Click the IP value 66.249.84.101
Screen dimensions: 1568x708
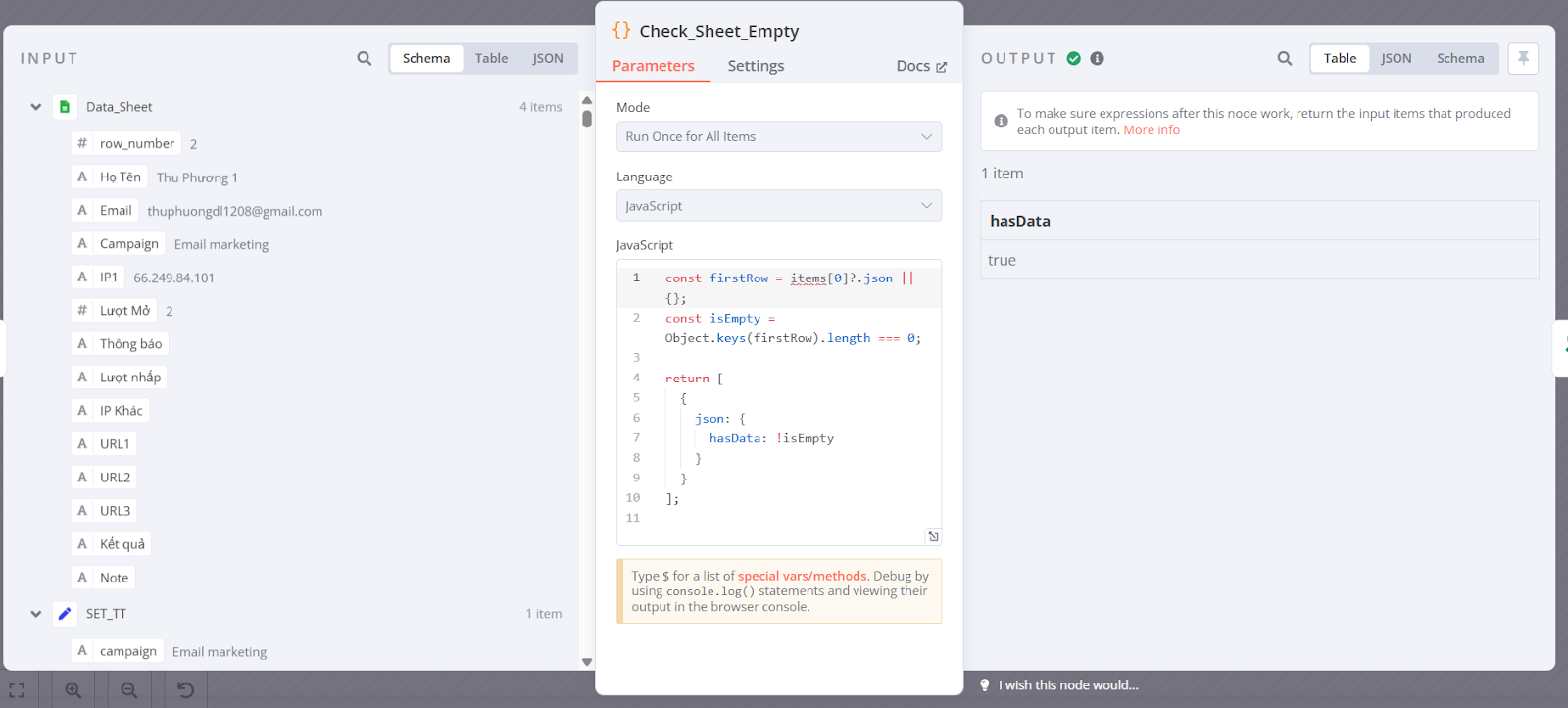pyautogui.click(x=173, y=278)
